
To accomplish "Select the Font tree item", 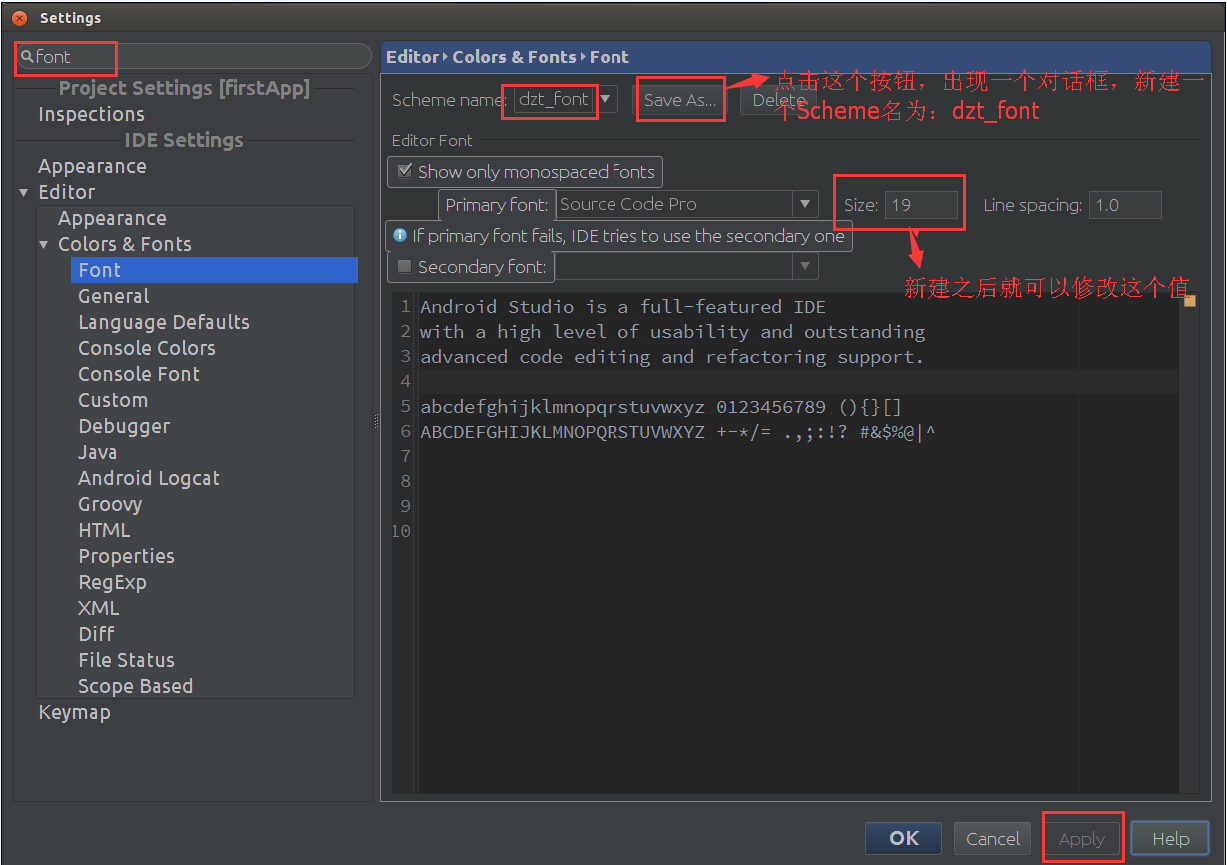I will point(214,270).
